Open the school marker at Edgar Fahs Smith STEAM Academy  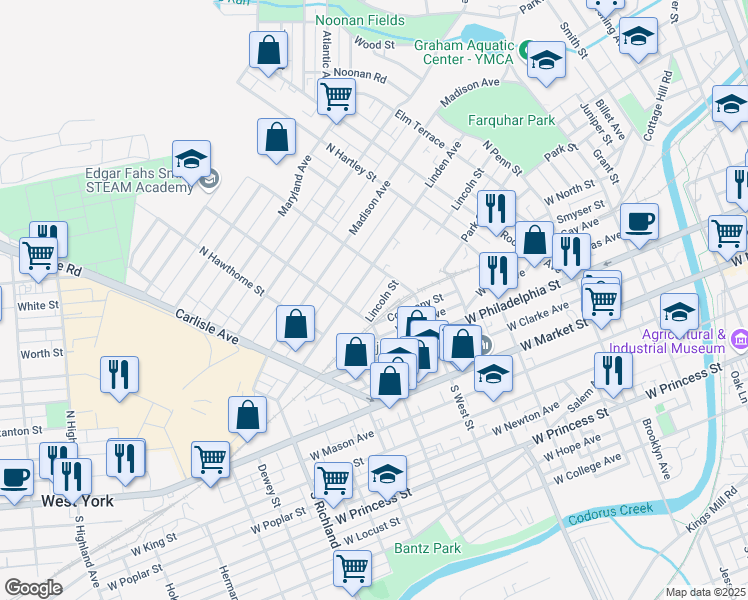pos(191,160)
